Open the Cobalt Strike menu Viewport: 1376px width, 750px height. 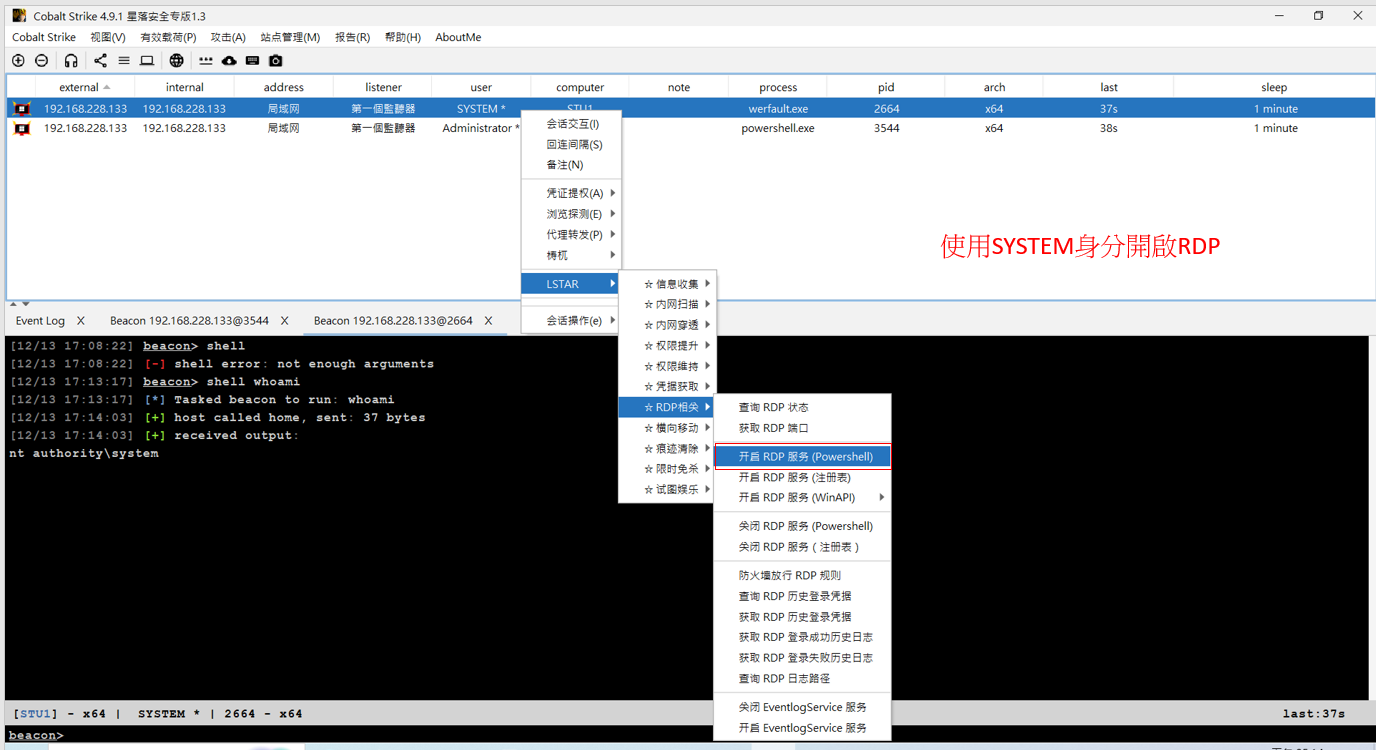pyautogui.click(x=44, y=37)
